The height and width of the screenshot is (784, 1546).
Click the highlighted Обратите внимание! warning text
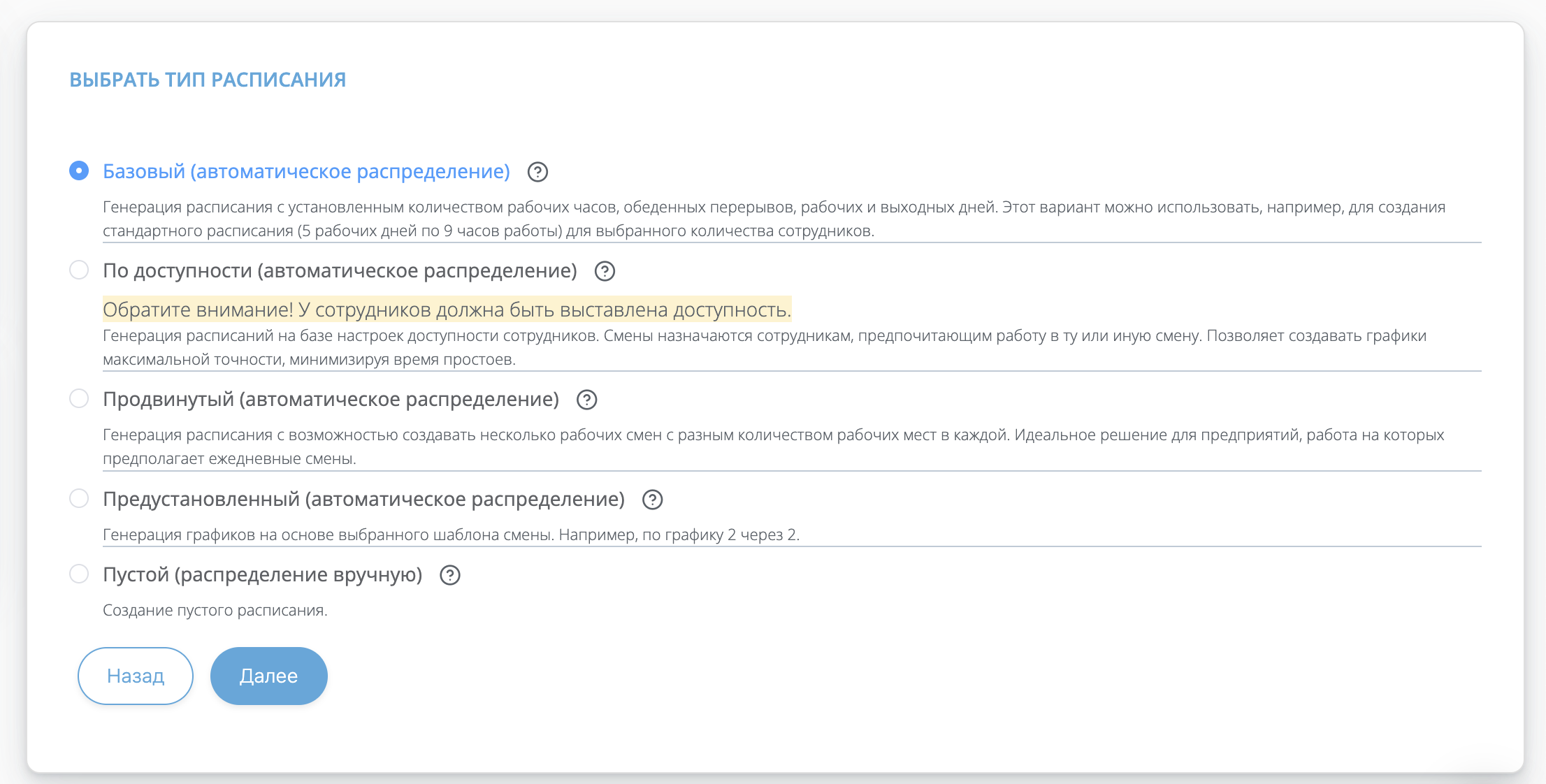point(447,310)
